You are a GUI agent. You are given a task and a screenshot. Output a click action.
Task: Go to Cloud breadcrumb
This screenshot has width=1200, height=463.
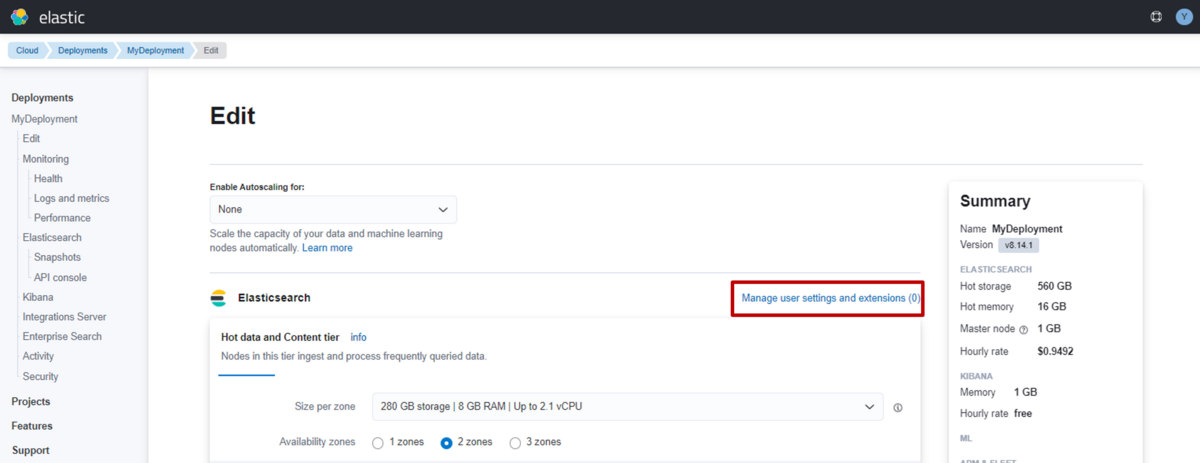click(x=27, y=50)
